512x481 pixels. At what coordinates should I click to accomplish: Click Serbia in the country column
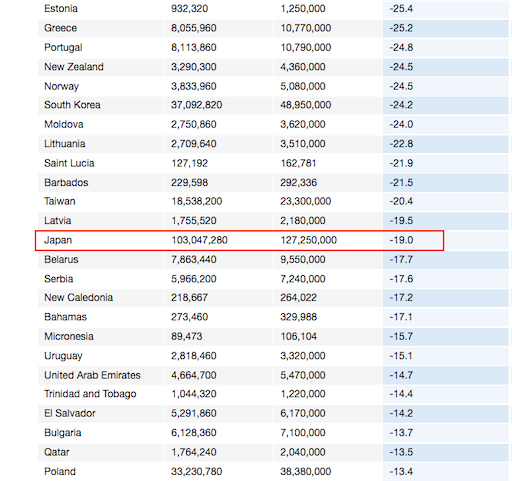tap(58, 279)
